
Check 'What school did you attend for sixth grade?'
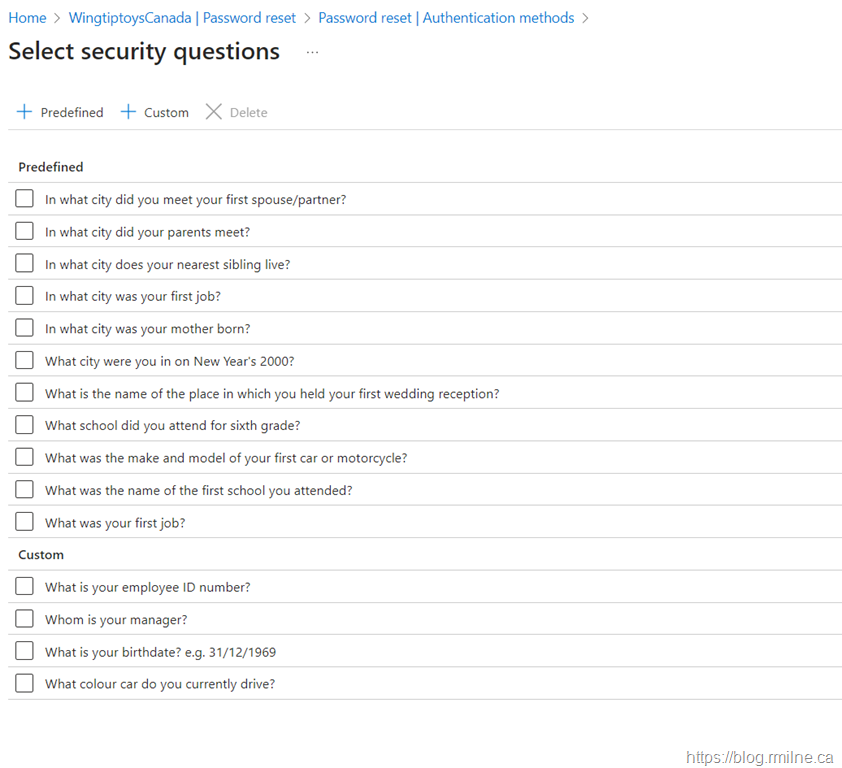pyautogui.click(x=25, y=425)
